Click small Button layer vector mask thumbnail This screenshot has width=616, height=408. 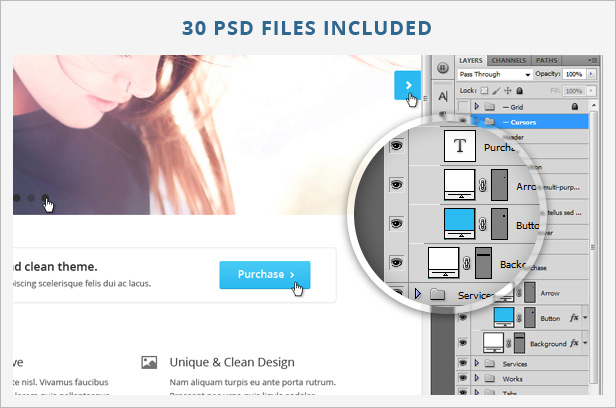[530, 318]
